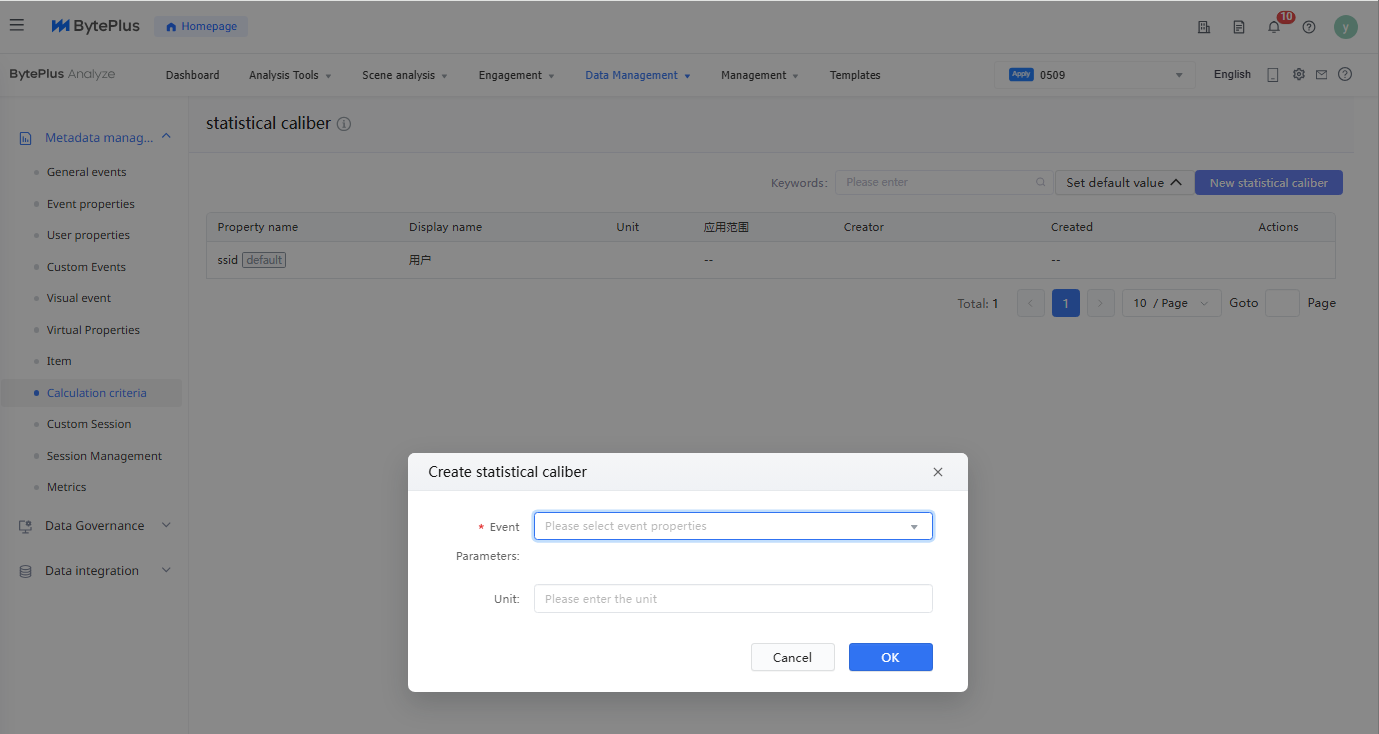Open the Data Management menu
The image size is (1379, 734).
(x=637, y=75)
